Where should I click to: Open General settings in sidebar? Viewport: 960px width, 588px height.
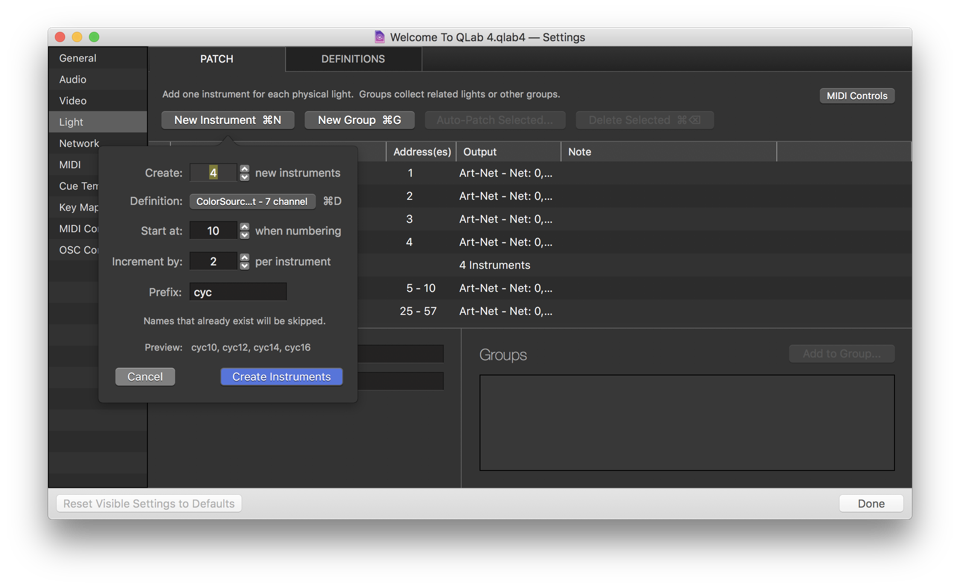click(x=78, y=58)
